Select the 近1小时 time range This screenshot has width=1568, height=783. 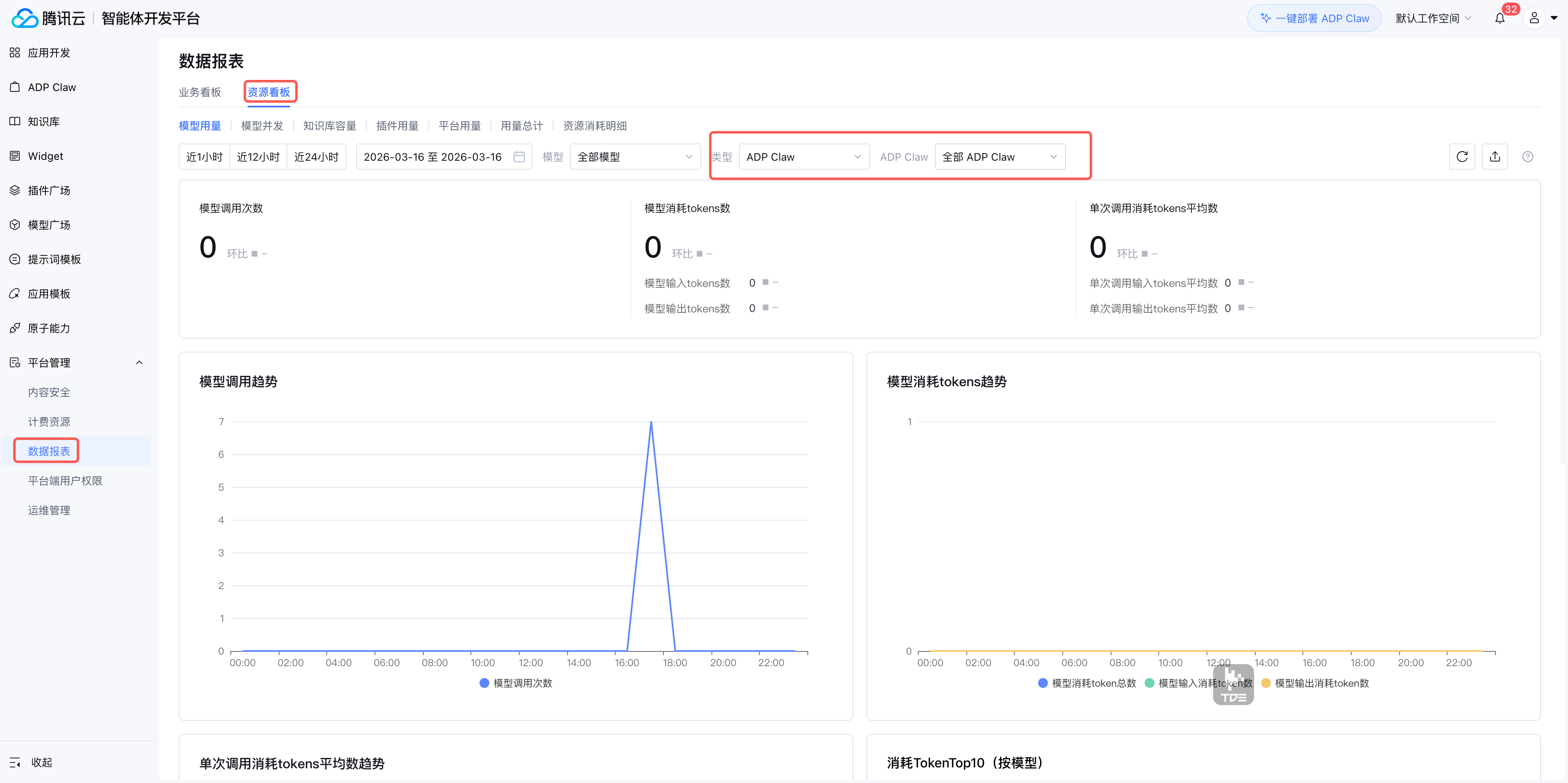click(204, 157)
